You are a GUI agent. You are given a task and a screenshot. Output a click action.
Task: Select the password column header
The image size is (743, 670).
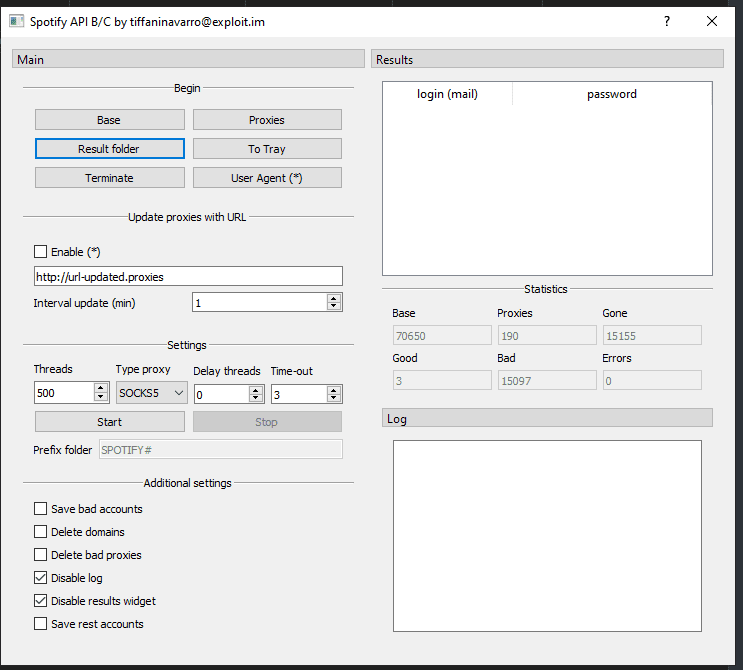click(x=611, y=94)
